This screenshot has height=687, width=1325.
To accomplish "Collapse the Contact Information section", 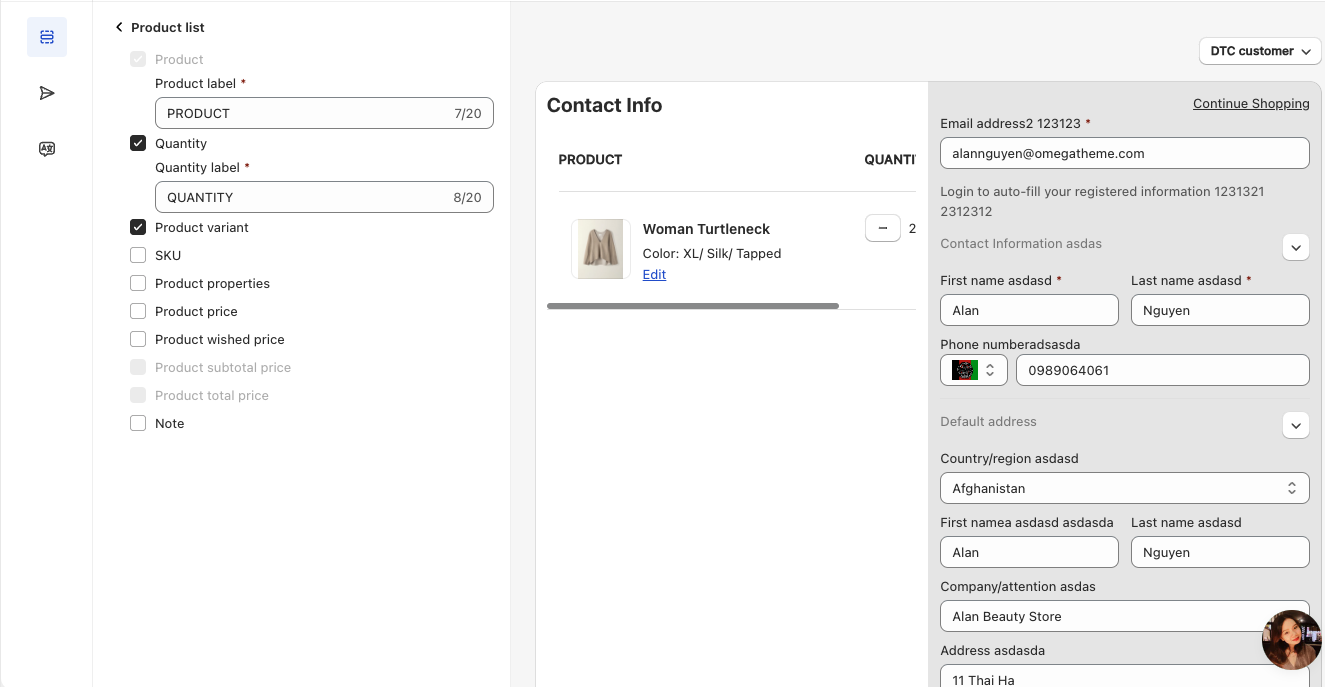I will point(1295,247).
